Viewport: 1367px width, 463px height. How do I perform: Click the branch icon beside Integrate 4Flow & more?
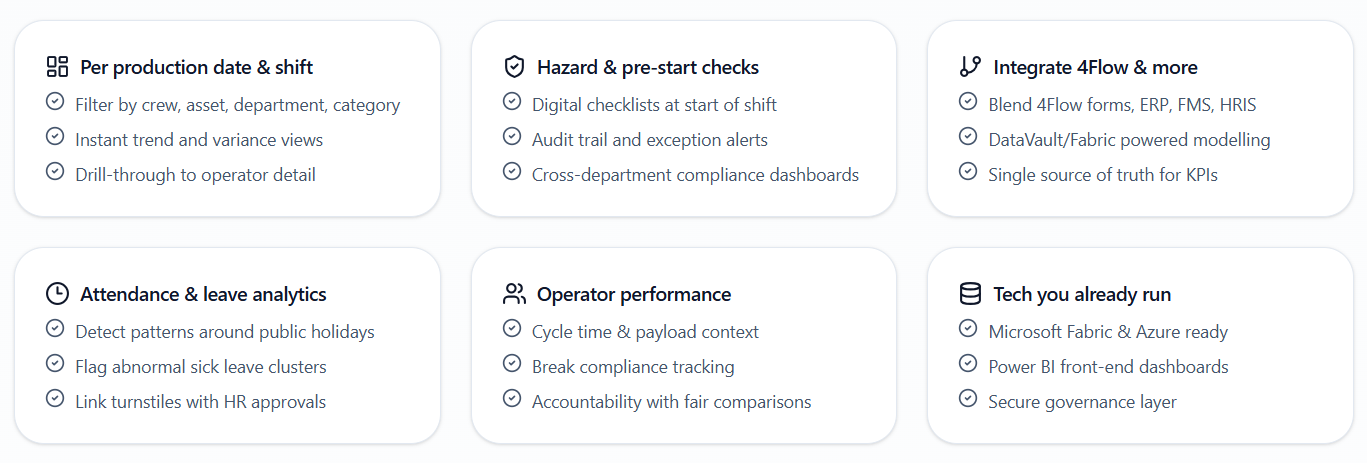(x=970, y=67)
